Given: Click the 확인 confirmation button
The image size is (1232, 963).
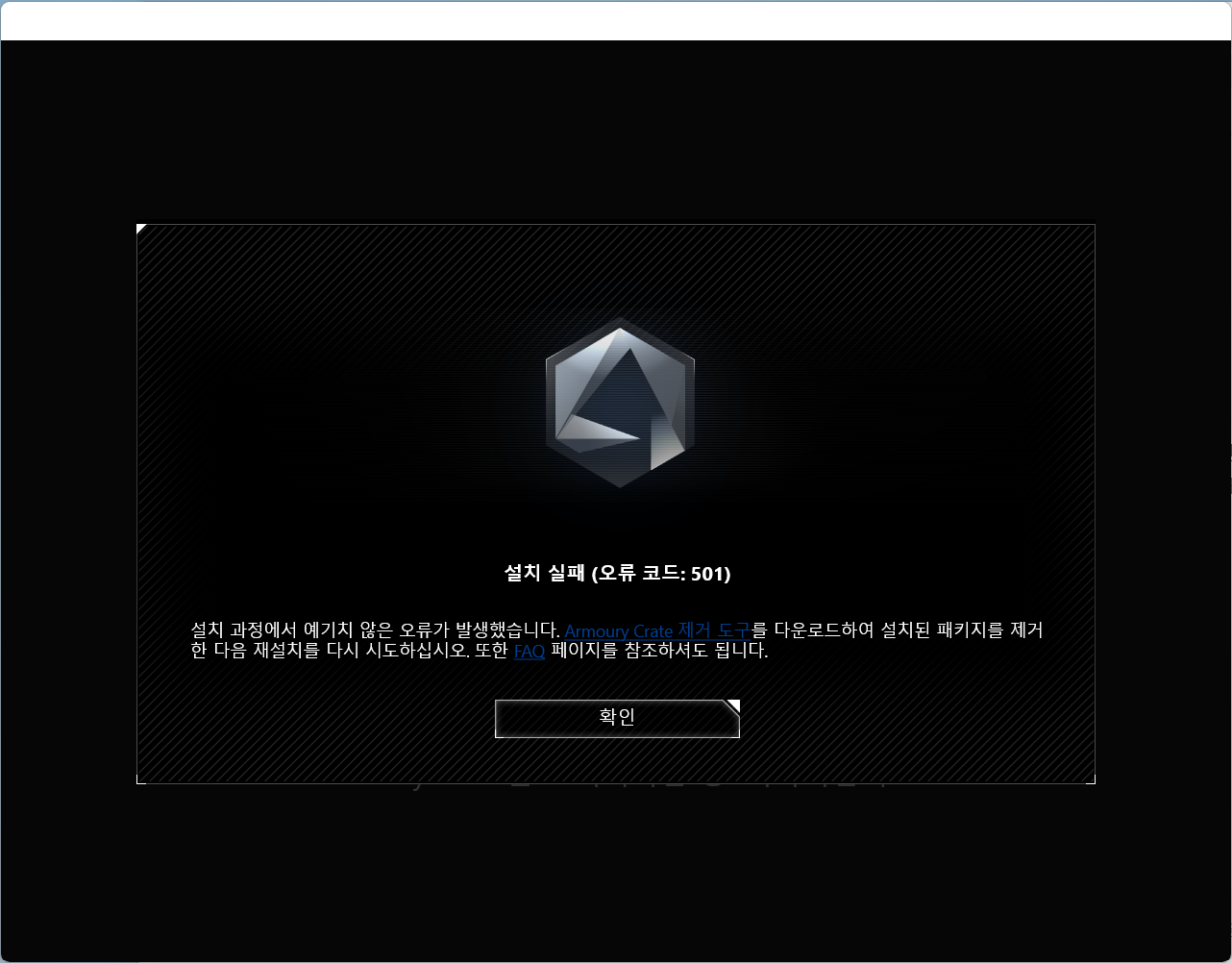Looking at the screenshot, I should [617, 719].
